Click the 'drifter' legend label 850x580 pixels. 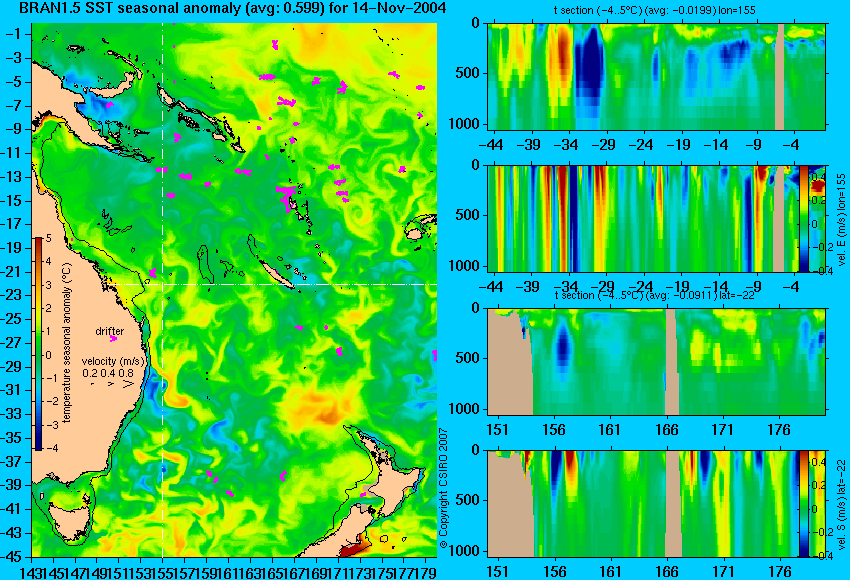click(110, 331)
